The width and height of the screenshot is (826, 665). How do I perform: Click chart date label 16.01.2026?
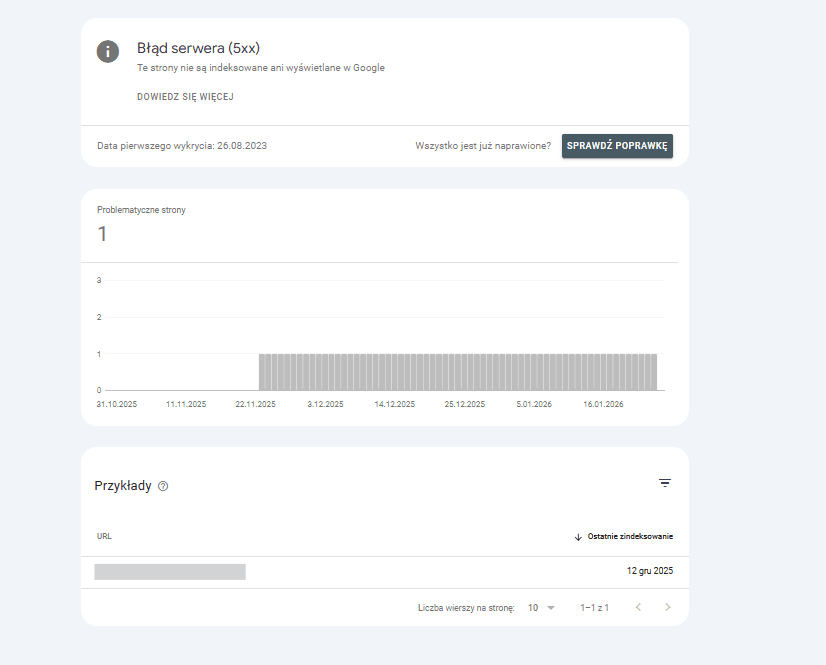click(603, 404)
